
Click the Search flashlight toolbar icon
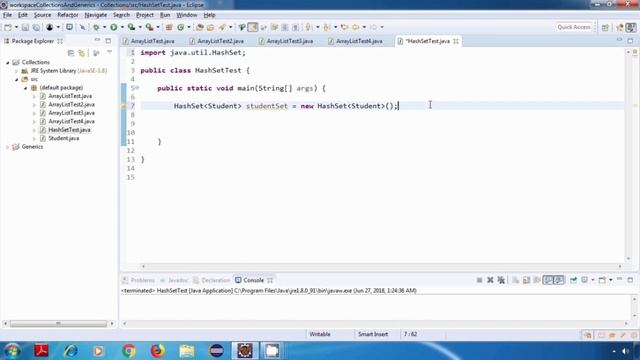point(222,27)
